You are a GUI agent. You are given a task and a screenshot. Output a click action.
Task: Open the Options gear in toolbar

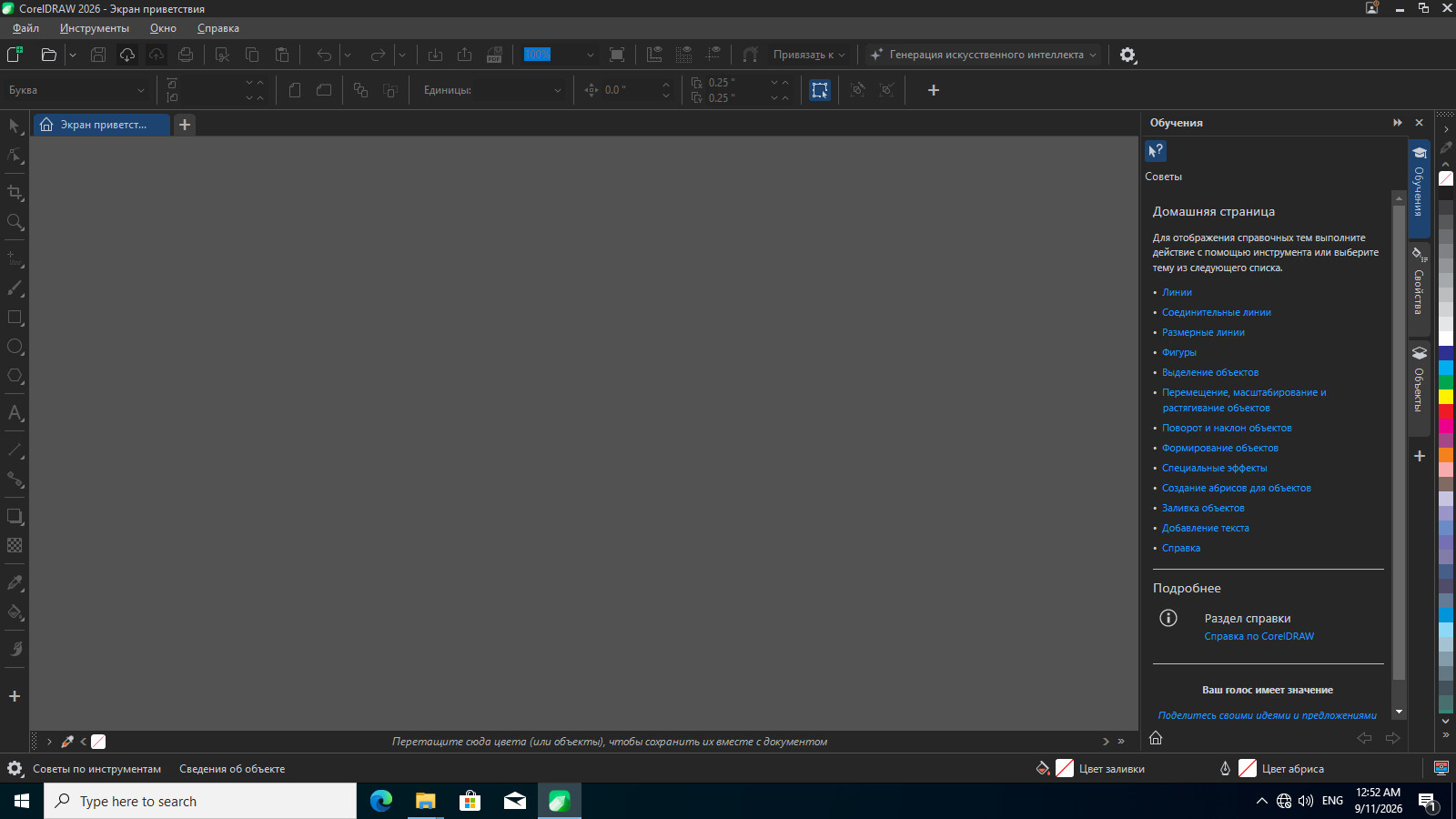coord(1127,55)
